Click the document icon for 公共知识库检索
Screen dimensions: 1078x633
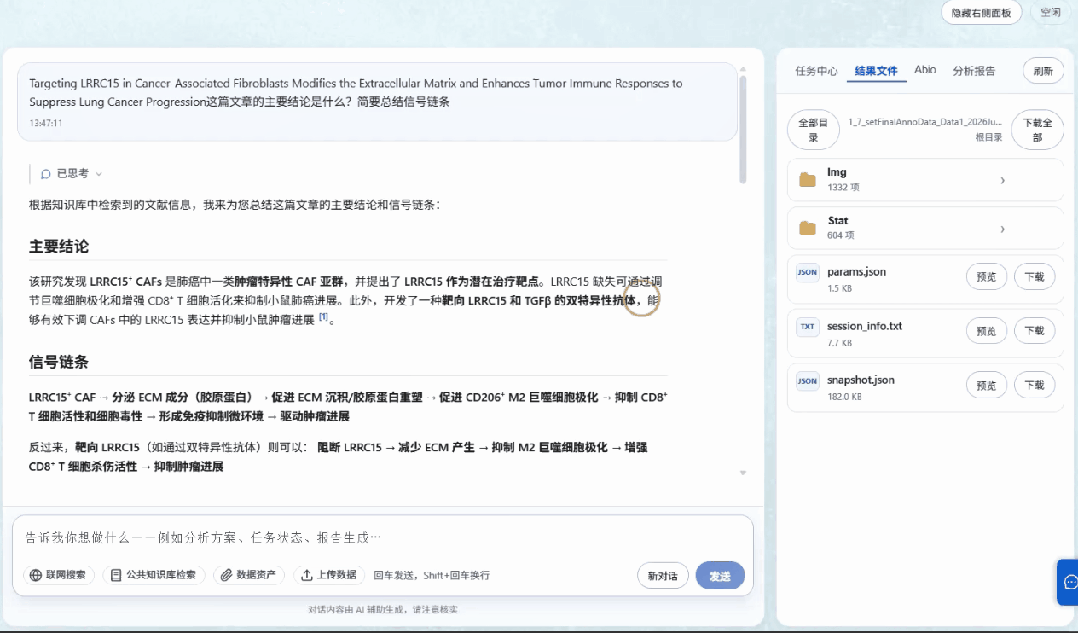click(116, 575)
